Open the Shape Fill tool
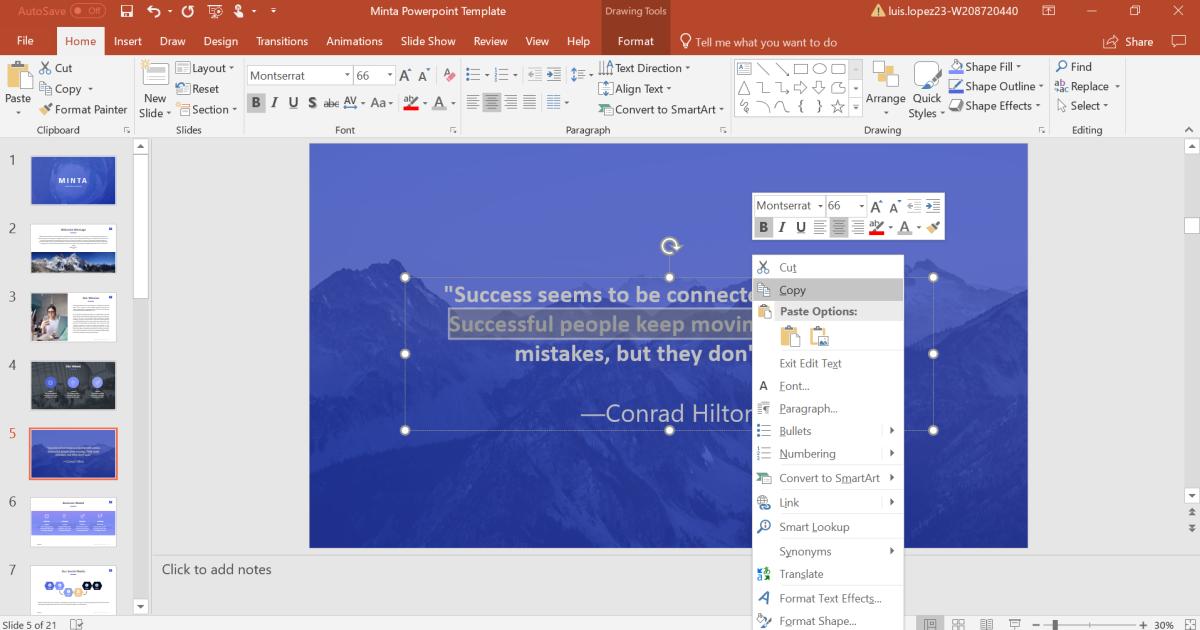 (986, 67)
